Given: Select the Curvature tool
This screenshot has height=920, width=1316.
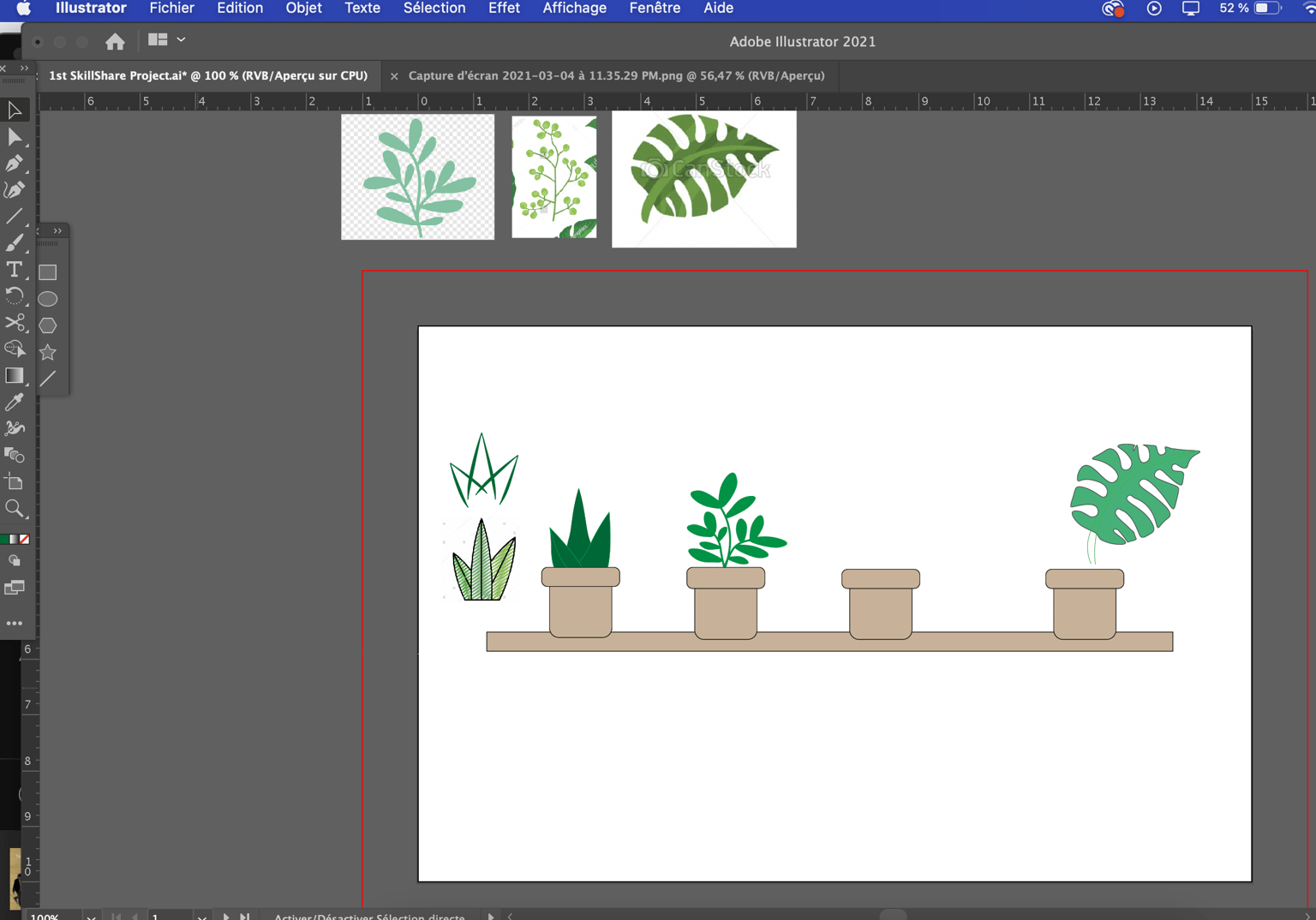Looking at the screenshot, I should point(15,189).
